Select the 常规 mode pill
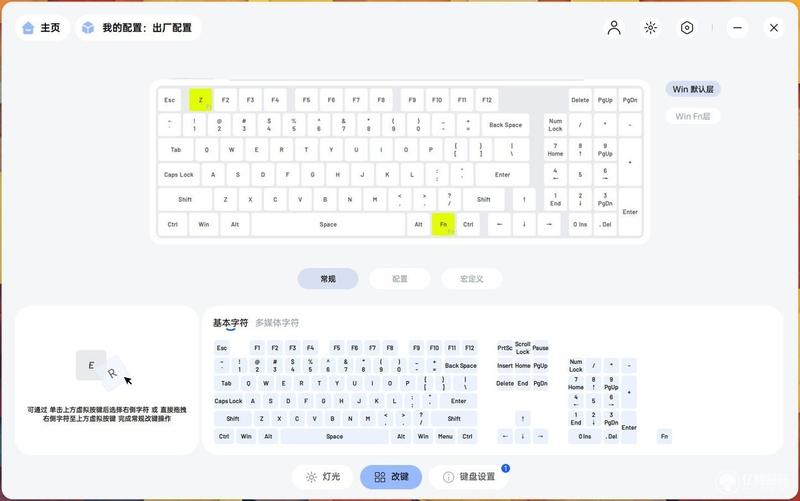This screenshot has width=800, height=501. pos(328,279)
